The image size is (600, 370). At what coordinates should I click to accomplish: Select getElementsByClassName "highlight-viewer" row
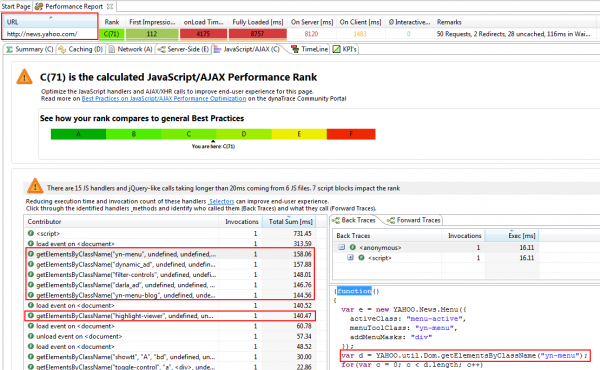170,316
